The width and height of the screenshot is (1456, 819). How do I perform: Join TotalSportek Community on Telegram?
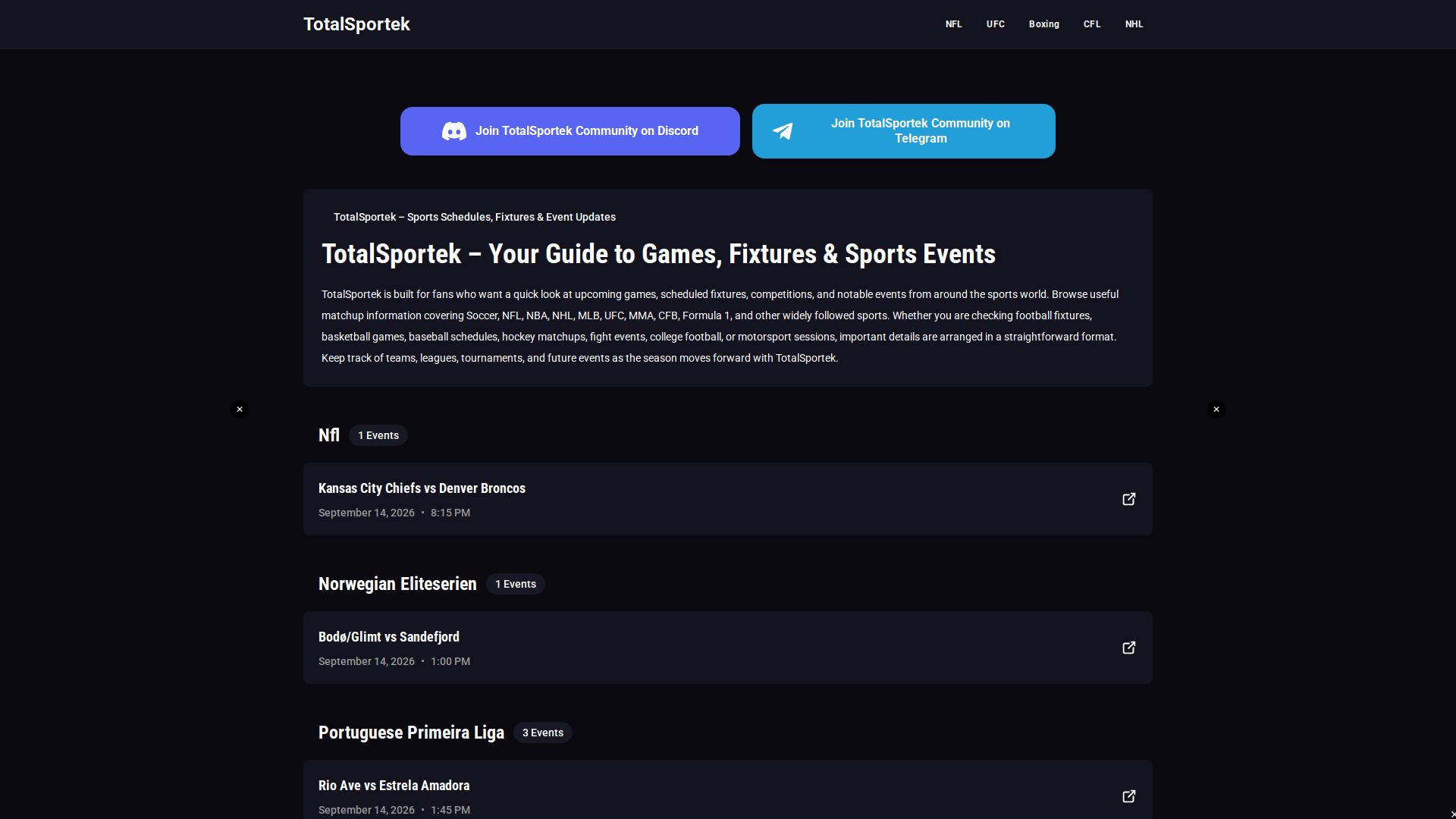[x=904, y=131]
